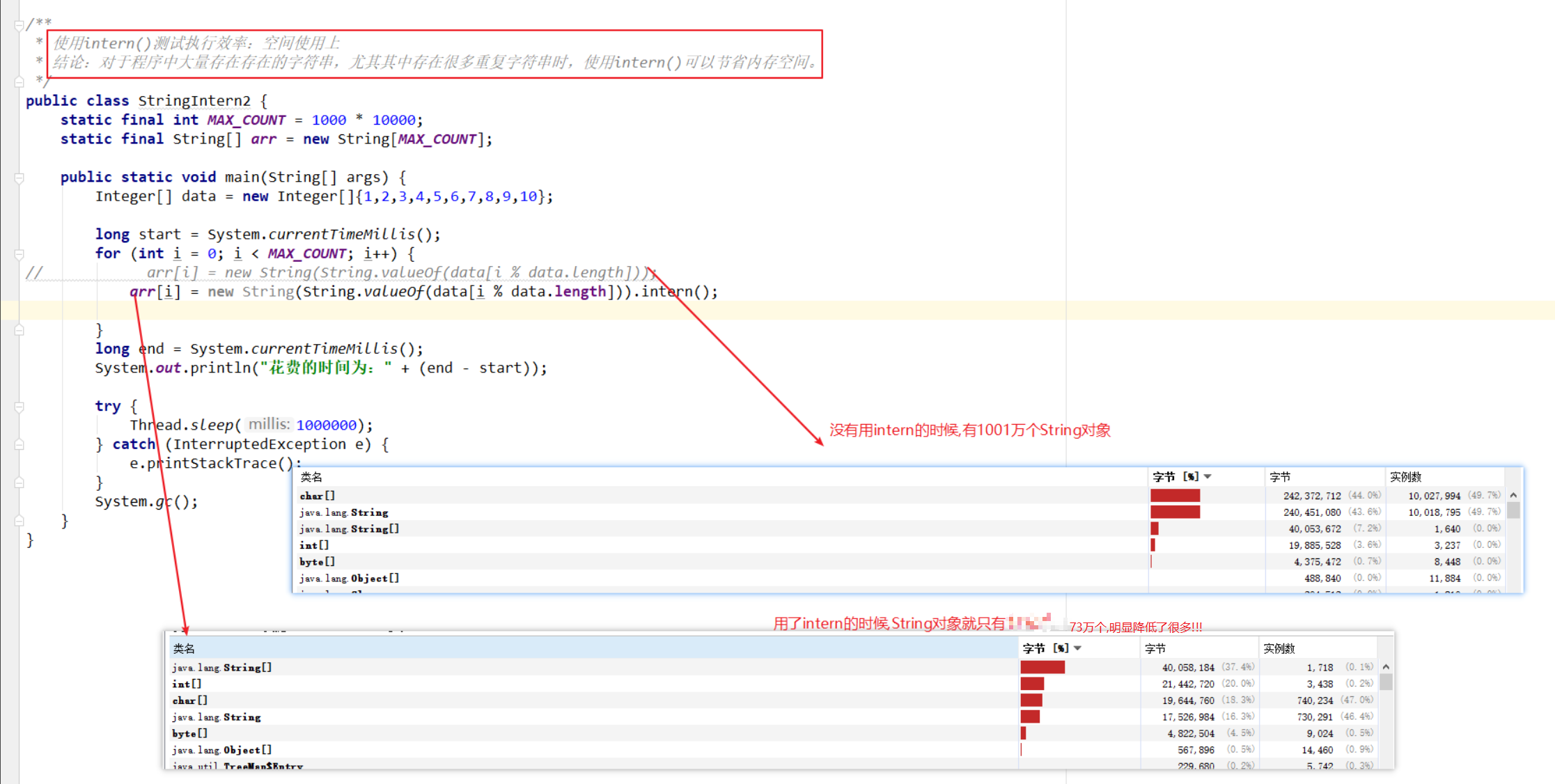Click the for loop closing fold marker
The image size is (1555, 784).
click(19, 330)
